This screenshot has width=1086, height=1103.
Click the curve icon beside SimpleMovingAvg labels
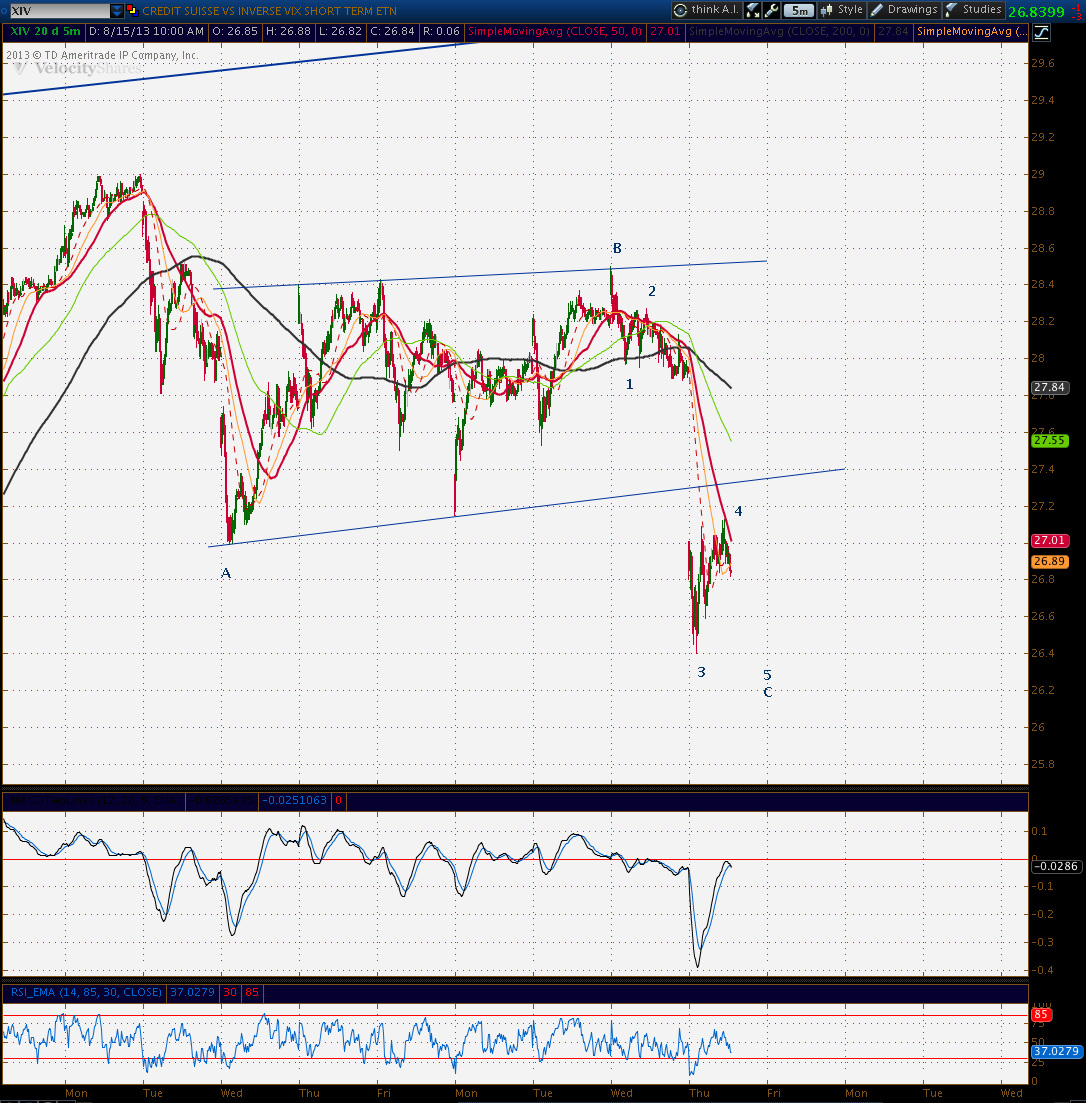(x=1041, y=32)
